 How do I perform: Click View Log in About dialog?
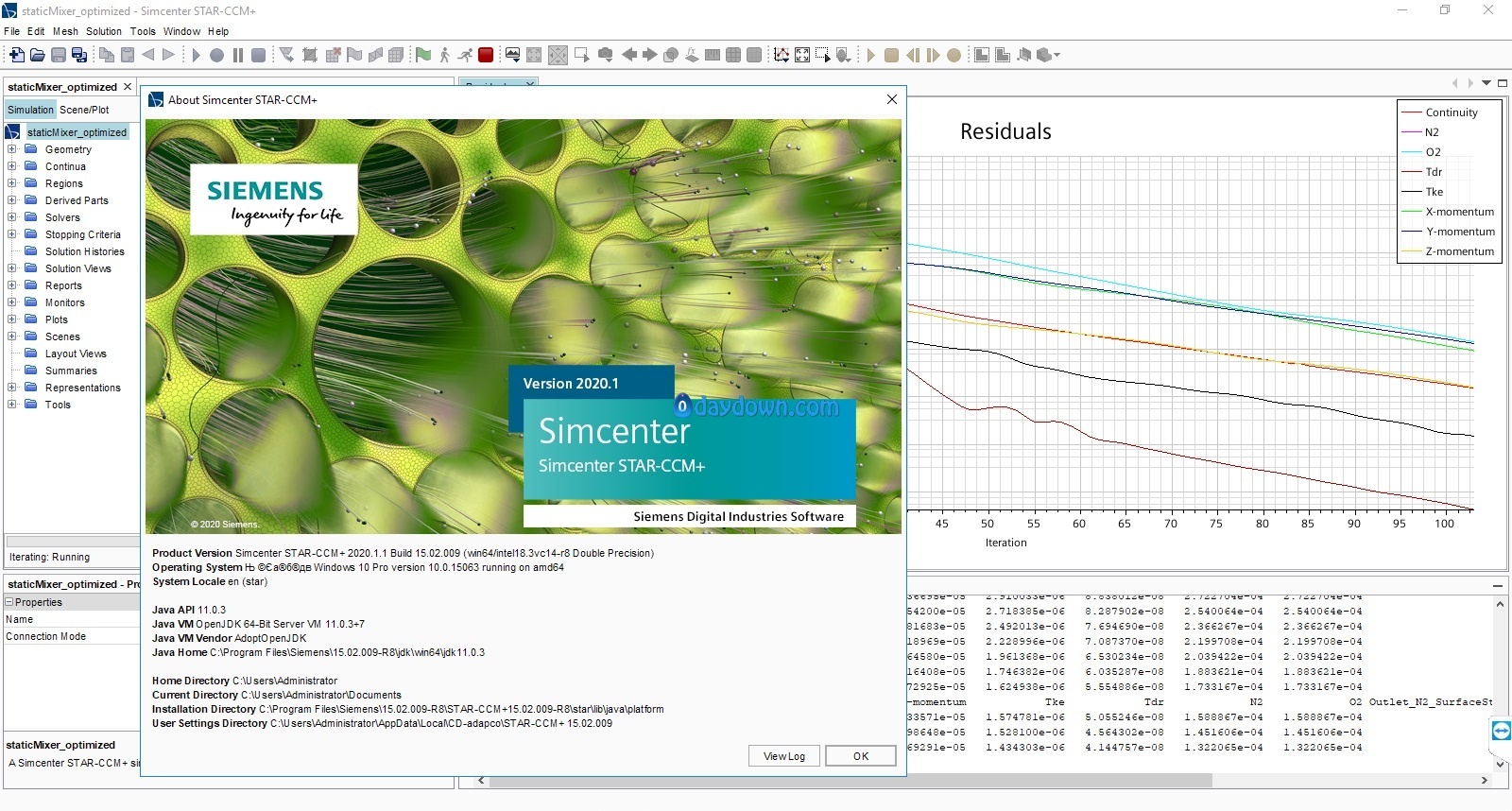coord(784,756)
